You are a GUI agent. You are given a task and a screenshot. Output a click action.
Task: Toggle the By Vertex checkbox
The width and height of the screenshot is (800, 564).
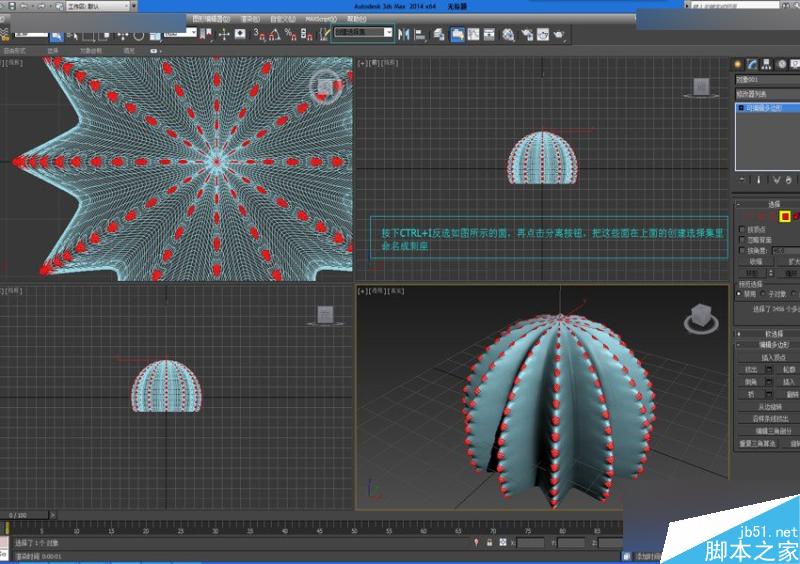pyautogui.click(x=743, y=229)
